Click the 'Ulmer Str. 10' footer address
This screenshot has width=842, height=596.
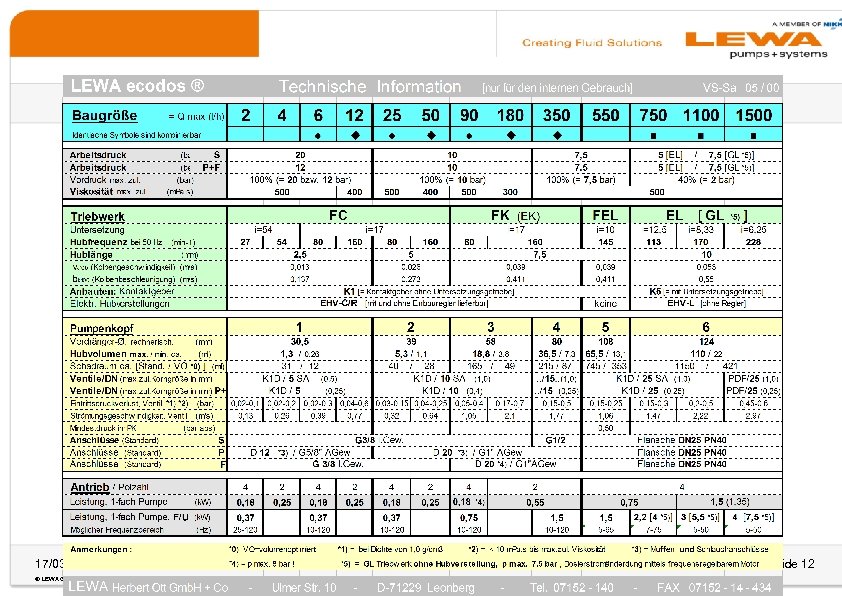(304, 588)
